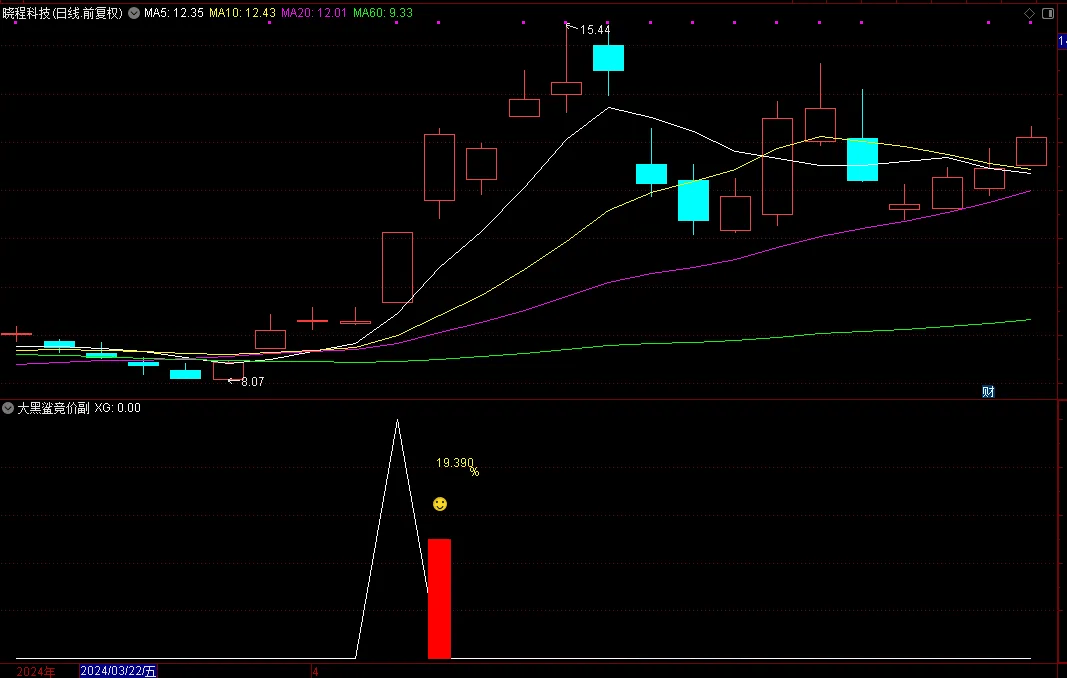The width and height of the screenshot is (1067, 678).
Task: Click the 2024/03/22/五 date label
Action: tap(118, 671)
